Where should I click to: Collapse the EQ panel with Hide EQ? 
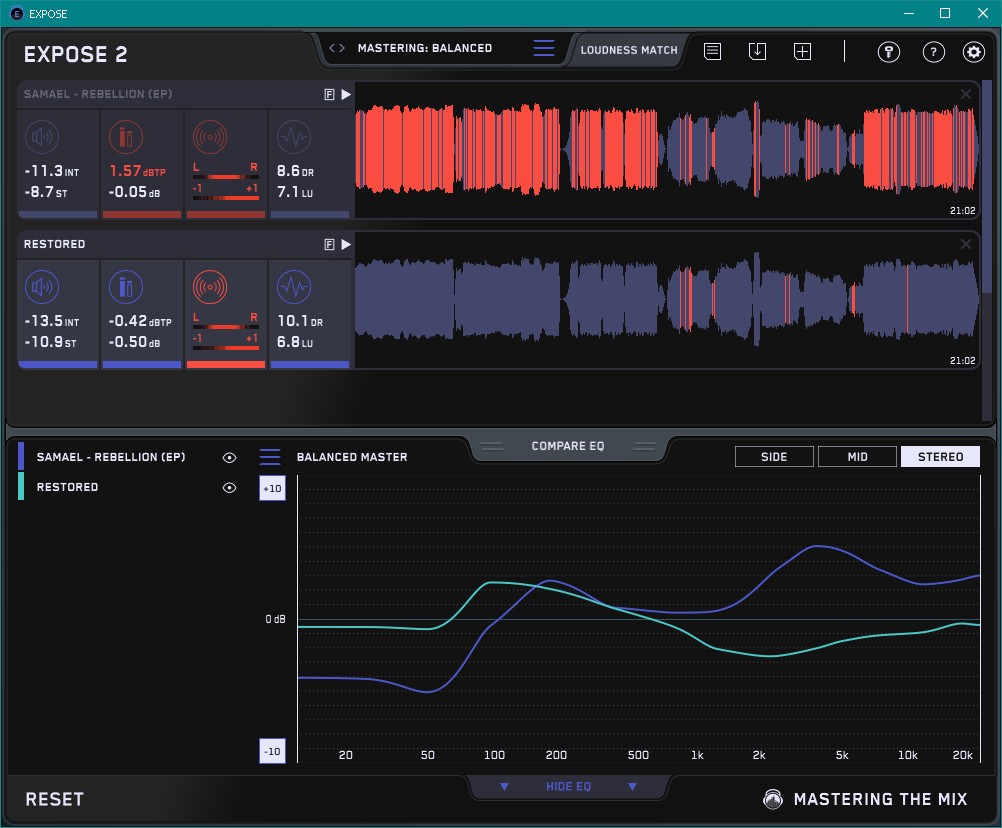pyautogui.click(x=568, y=787)
